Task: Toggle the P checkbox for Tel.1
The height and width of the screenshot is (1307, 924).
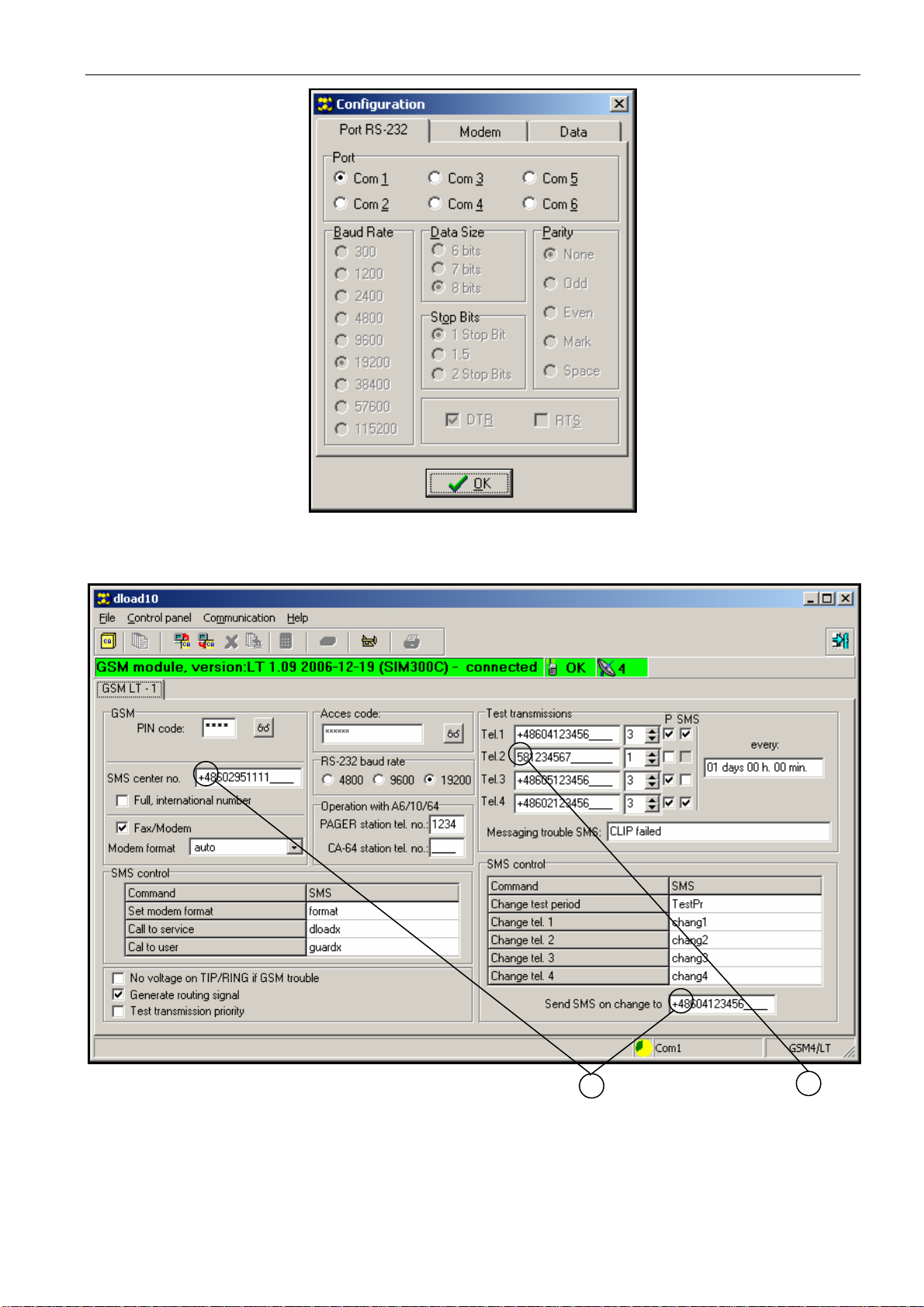Action: coord(669,734)
